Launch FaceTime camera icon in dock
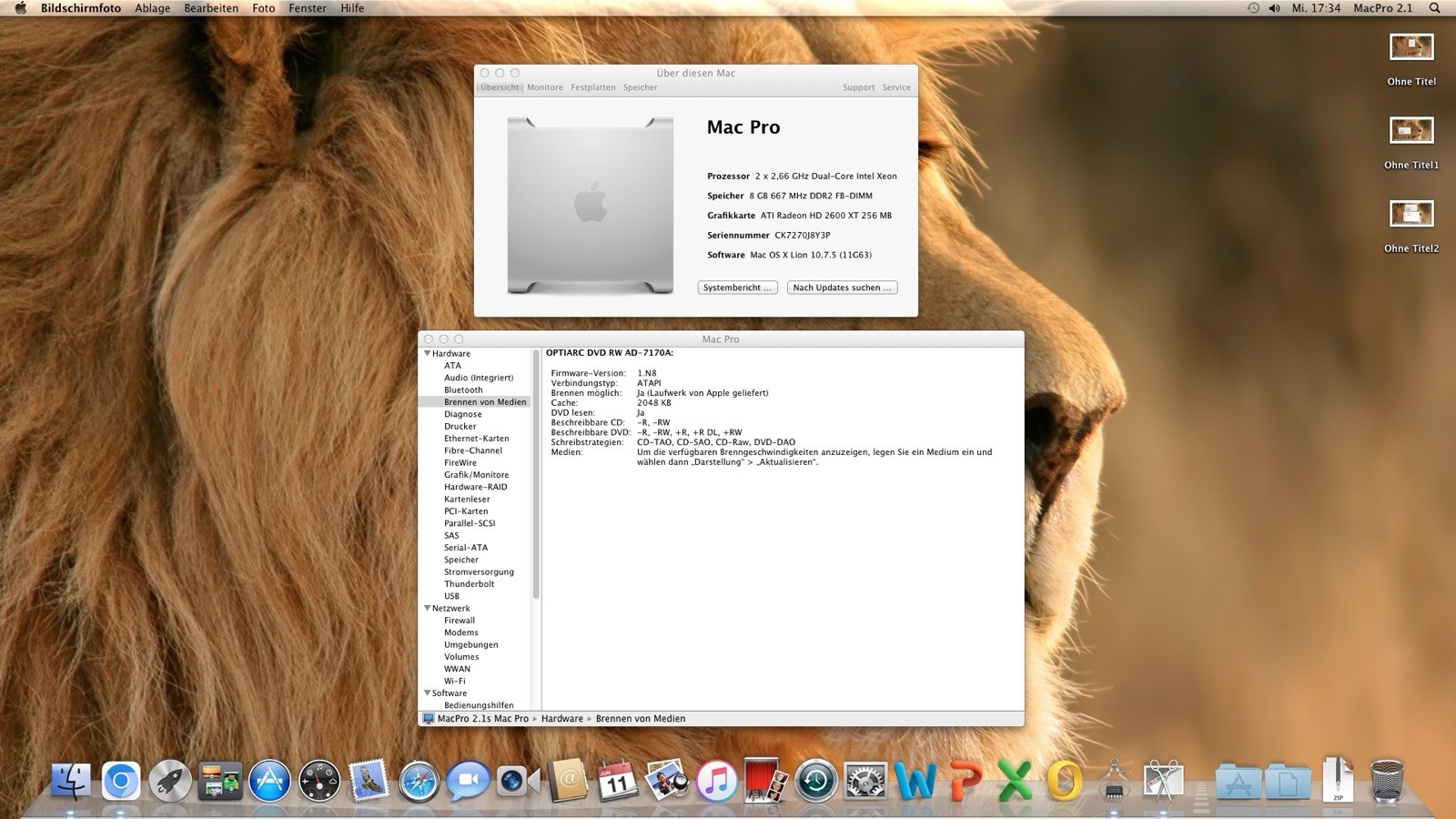The image size is (1456, 819). click(x=518, y=781)
